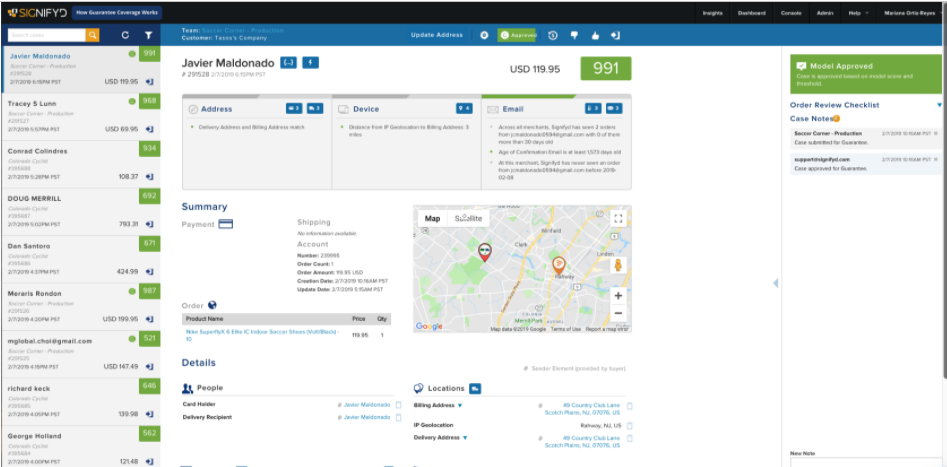Open the case list filter

click(148, 35)
